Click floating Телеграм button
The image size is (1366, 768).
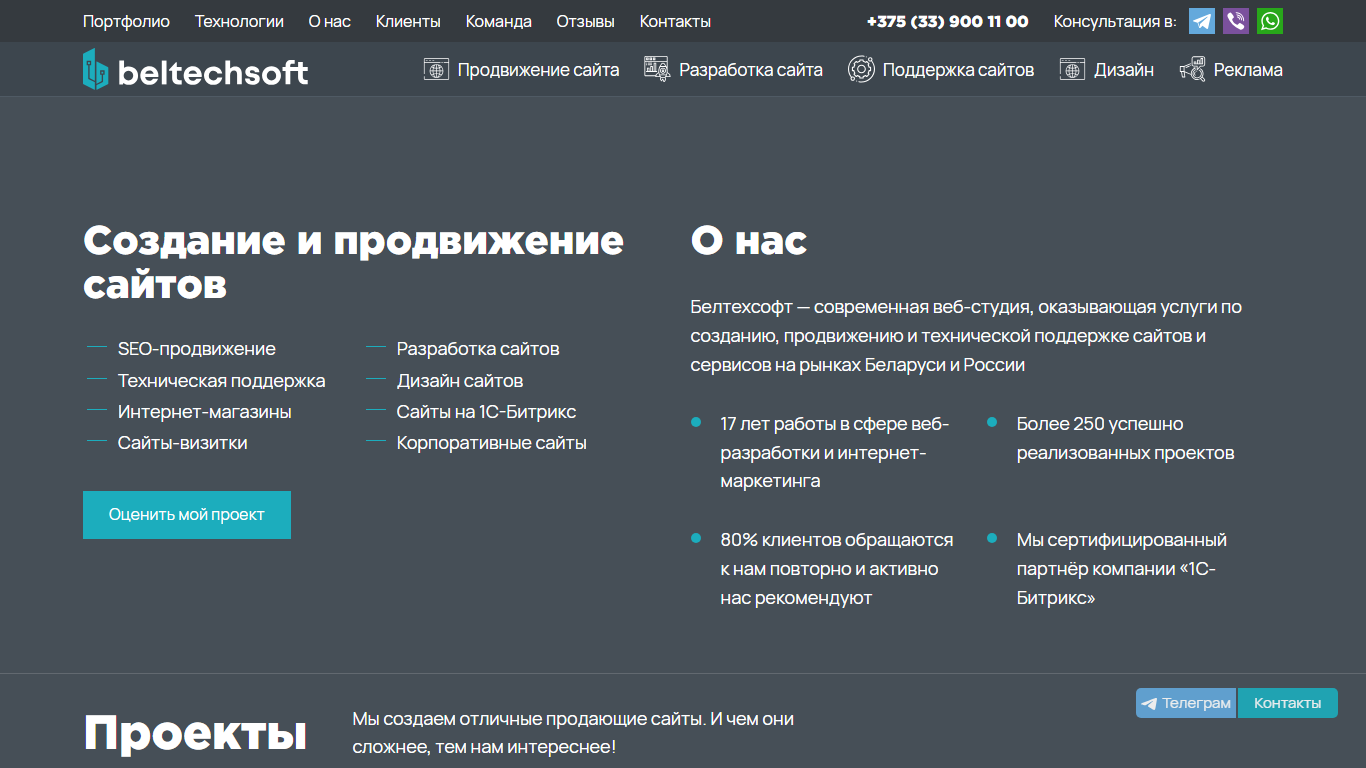(x=1186, y=703)
